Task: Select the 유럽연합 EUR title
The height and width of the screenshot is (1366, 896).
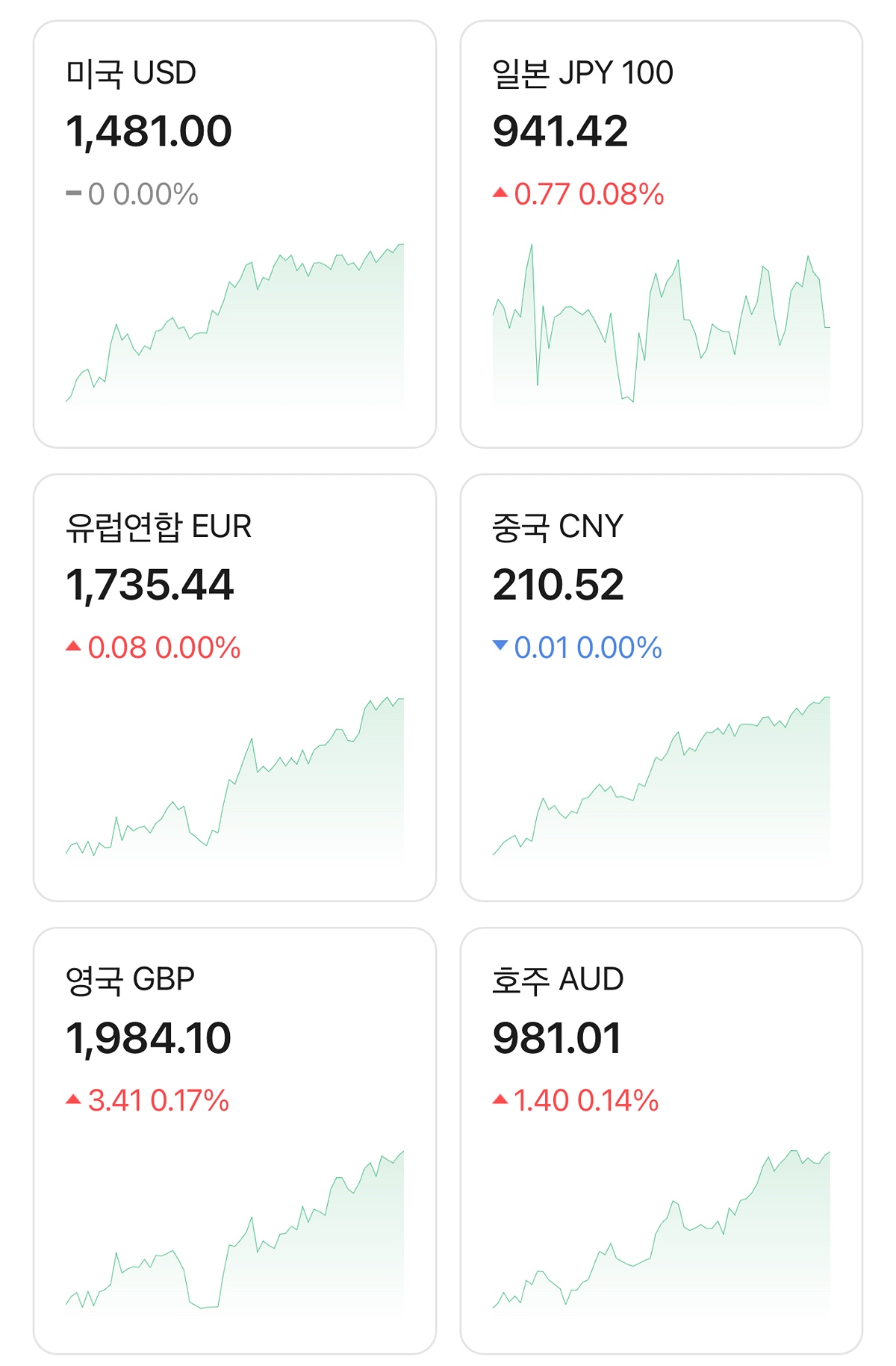Action: tap(158, 527)
